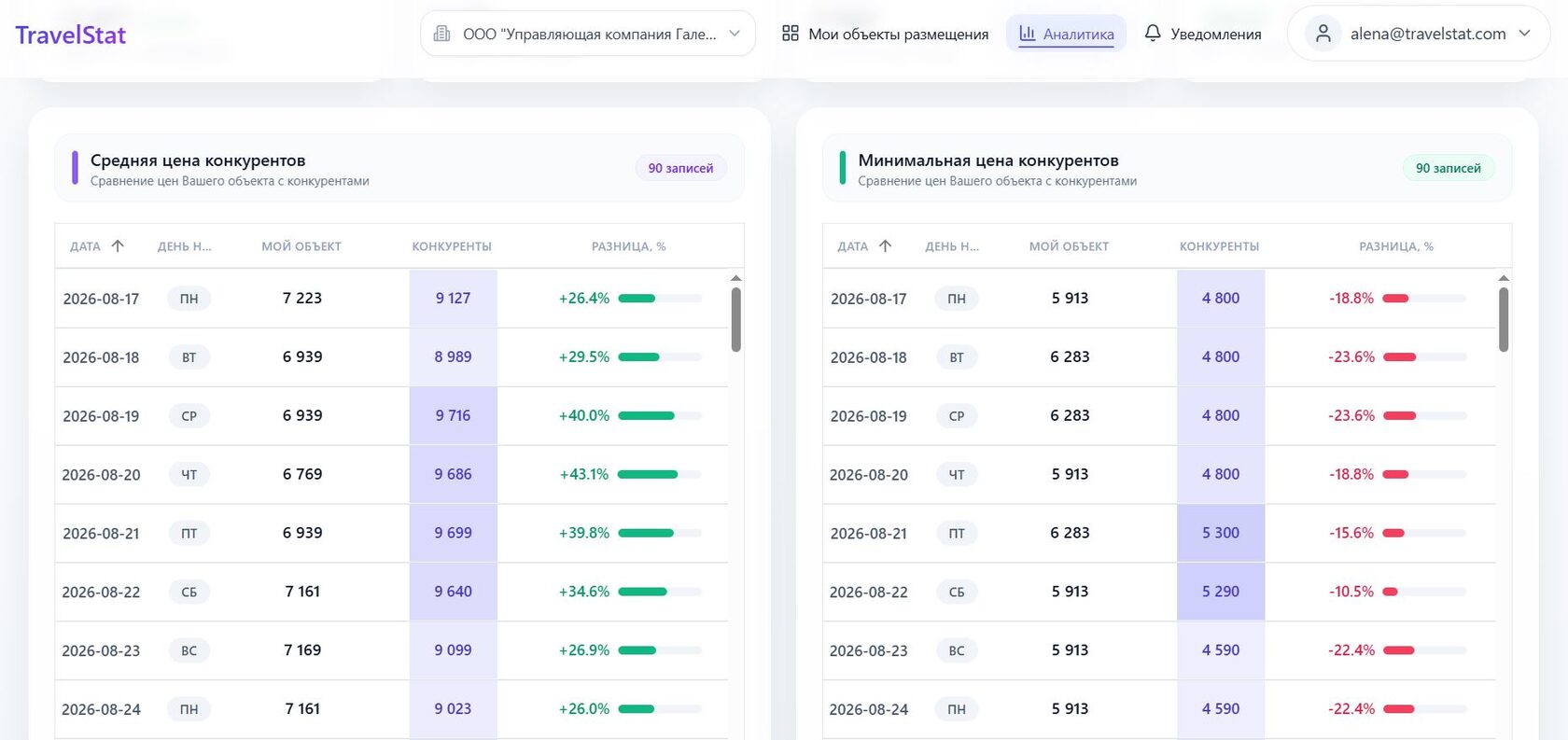Select minimum competitor price 5 300
Image resolution: width=1568 pixels, height=740 pixels.
1221,533
